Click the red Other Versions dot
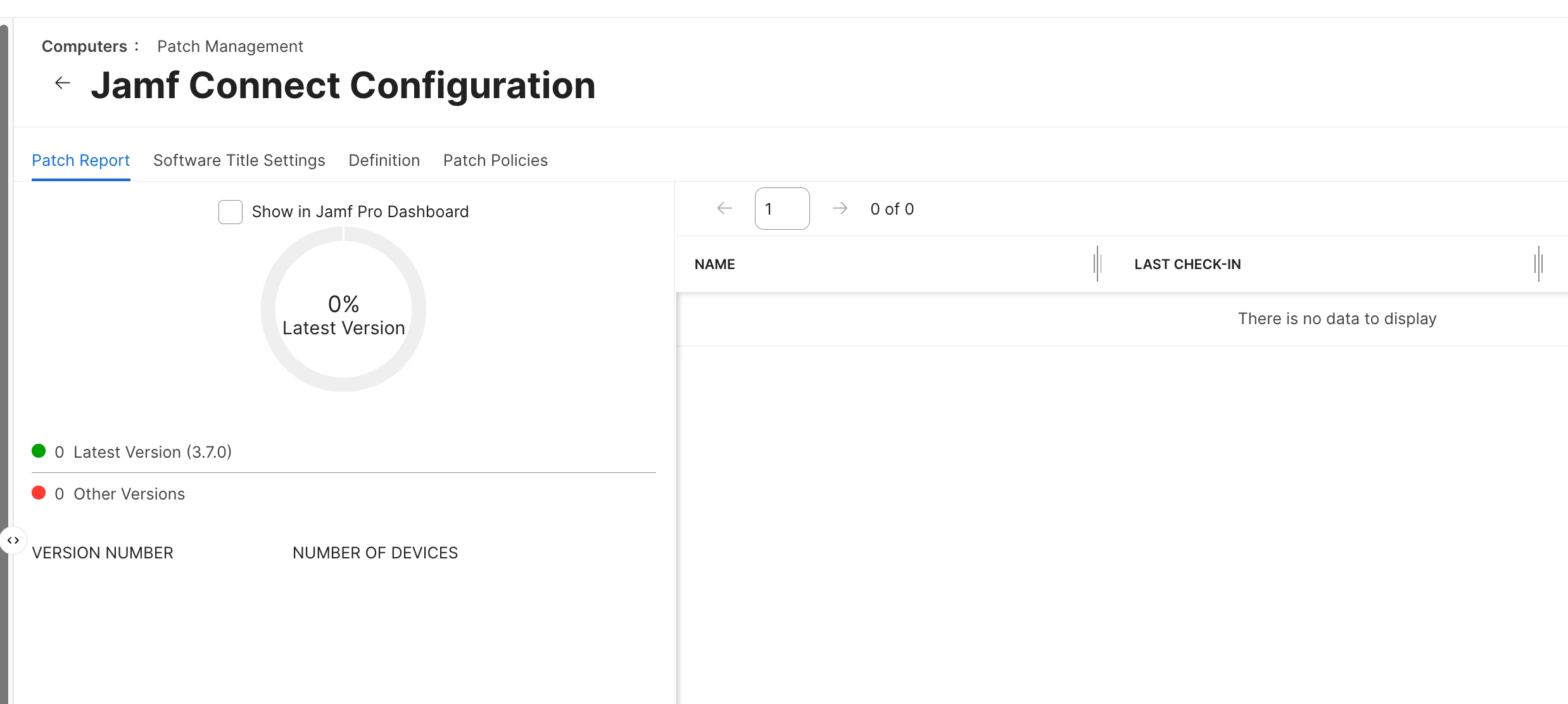Image resolution: width=1568 pixels, height=704 pixels. point(39,493)
